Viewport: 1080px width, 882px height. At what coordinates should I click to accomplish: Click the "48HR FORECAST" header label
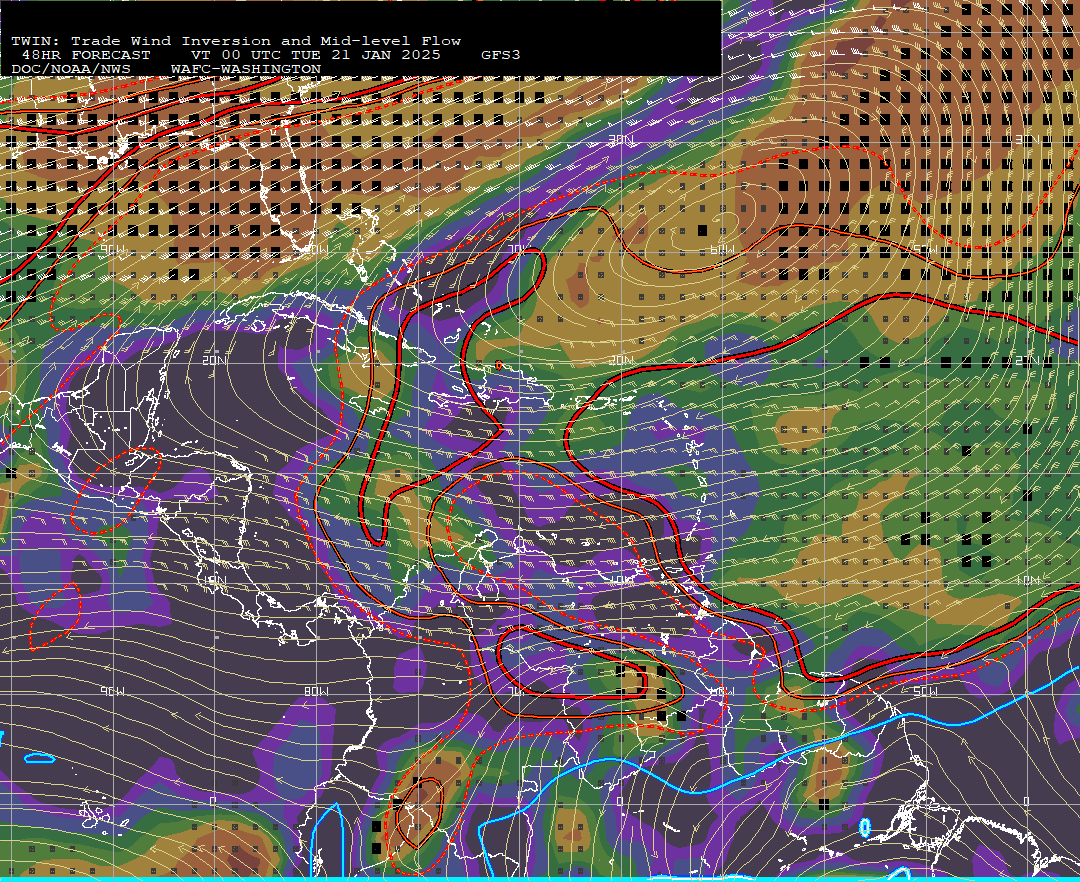[86, 55]
